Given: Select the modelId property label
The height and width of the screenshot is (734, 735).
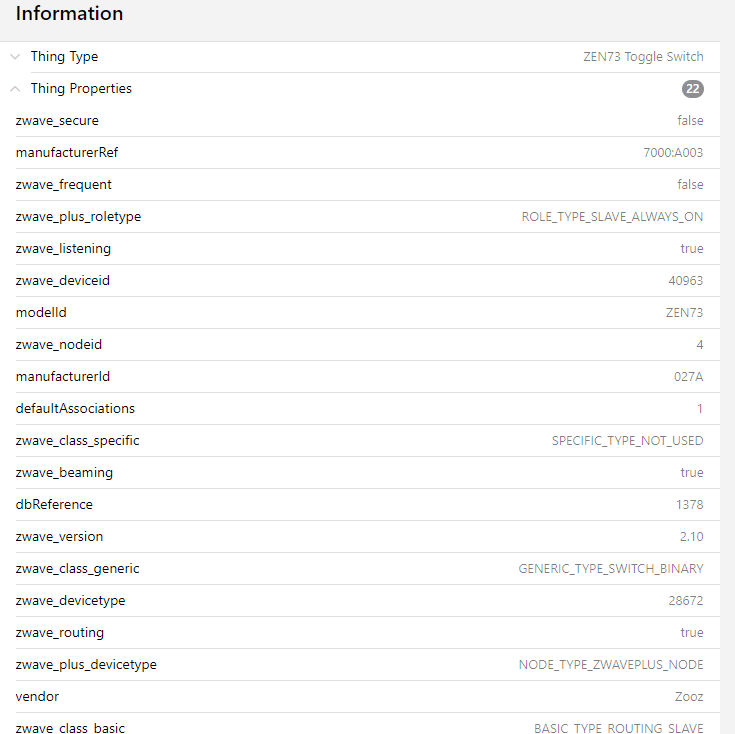Looking at the screenshot, I should pos(41,313).
